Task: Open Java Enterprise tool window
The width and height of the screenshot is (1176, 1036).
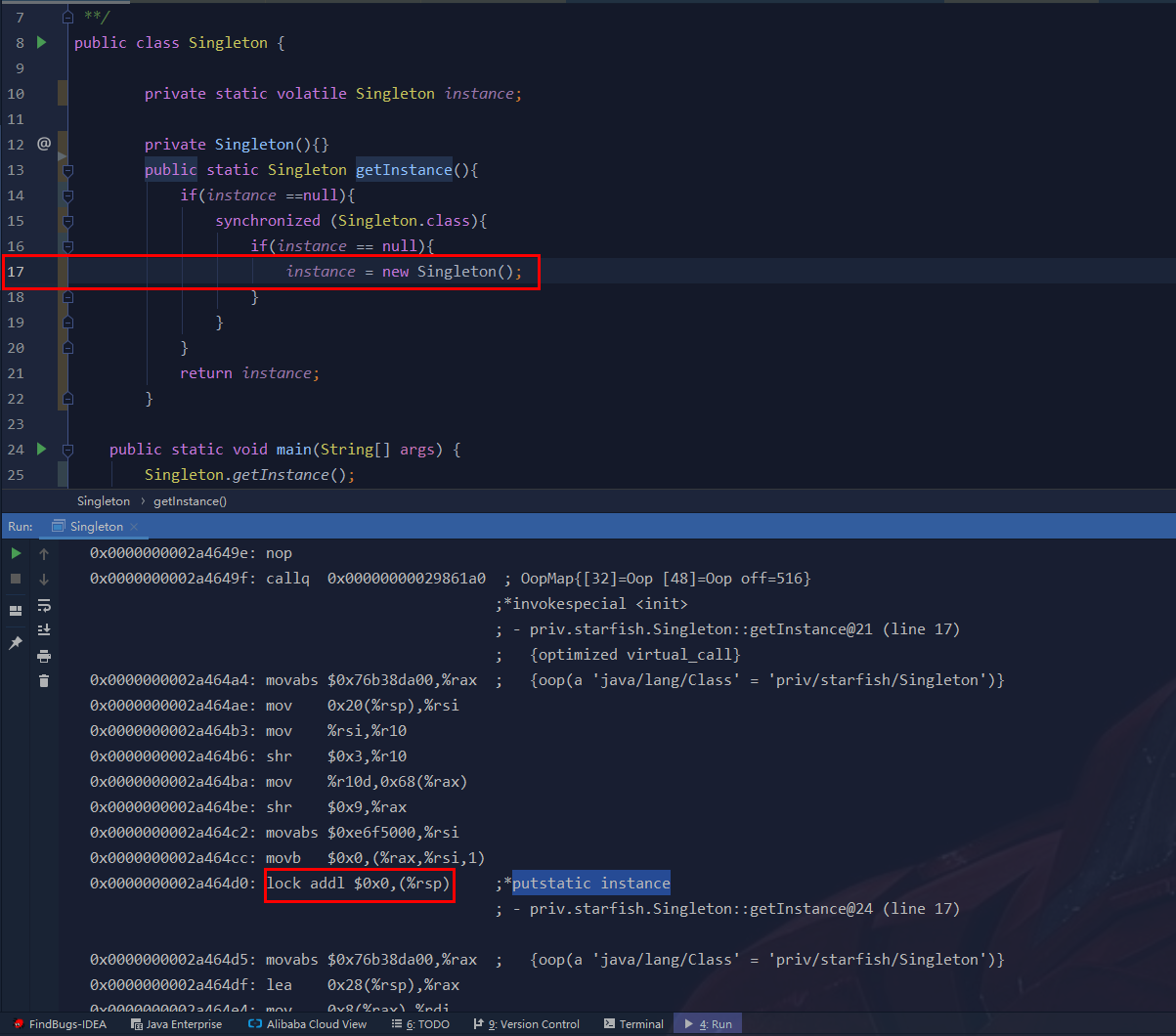Action: coord(176,1024)
